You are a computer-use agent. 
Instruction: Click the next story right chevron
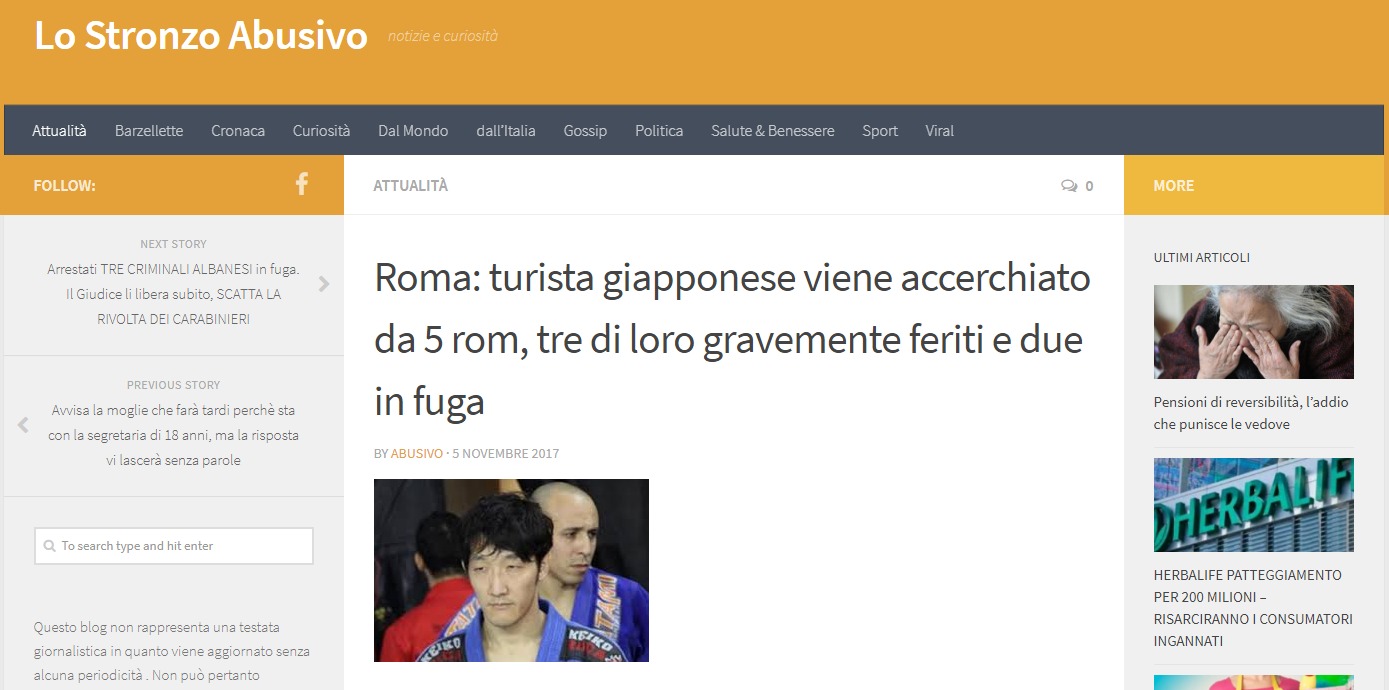pos(323,283)
